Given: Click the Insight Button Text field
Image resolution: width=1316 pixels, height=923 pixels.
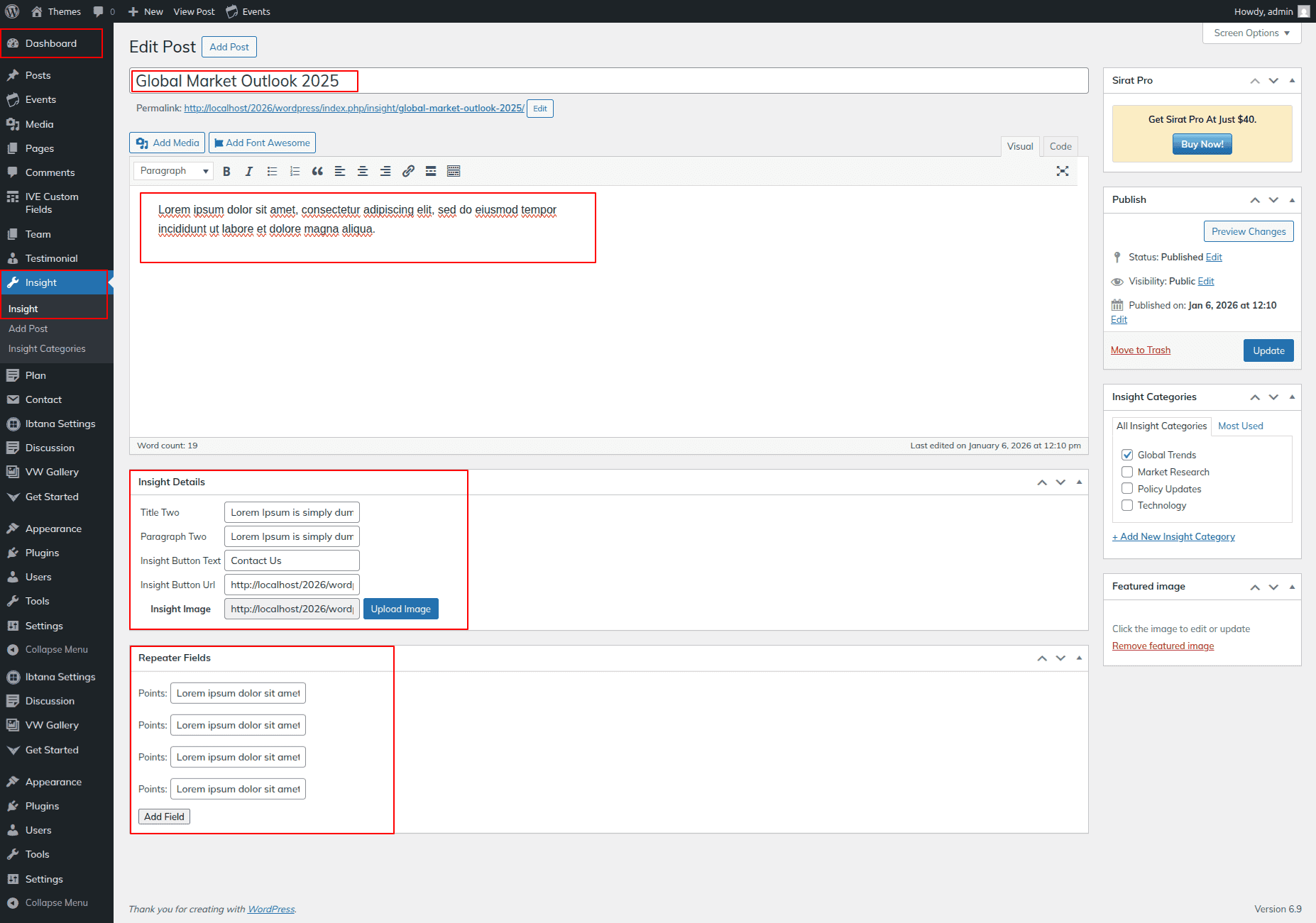Looking at the screenshot, I should 292,560.
